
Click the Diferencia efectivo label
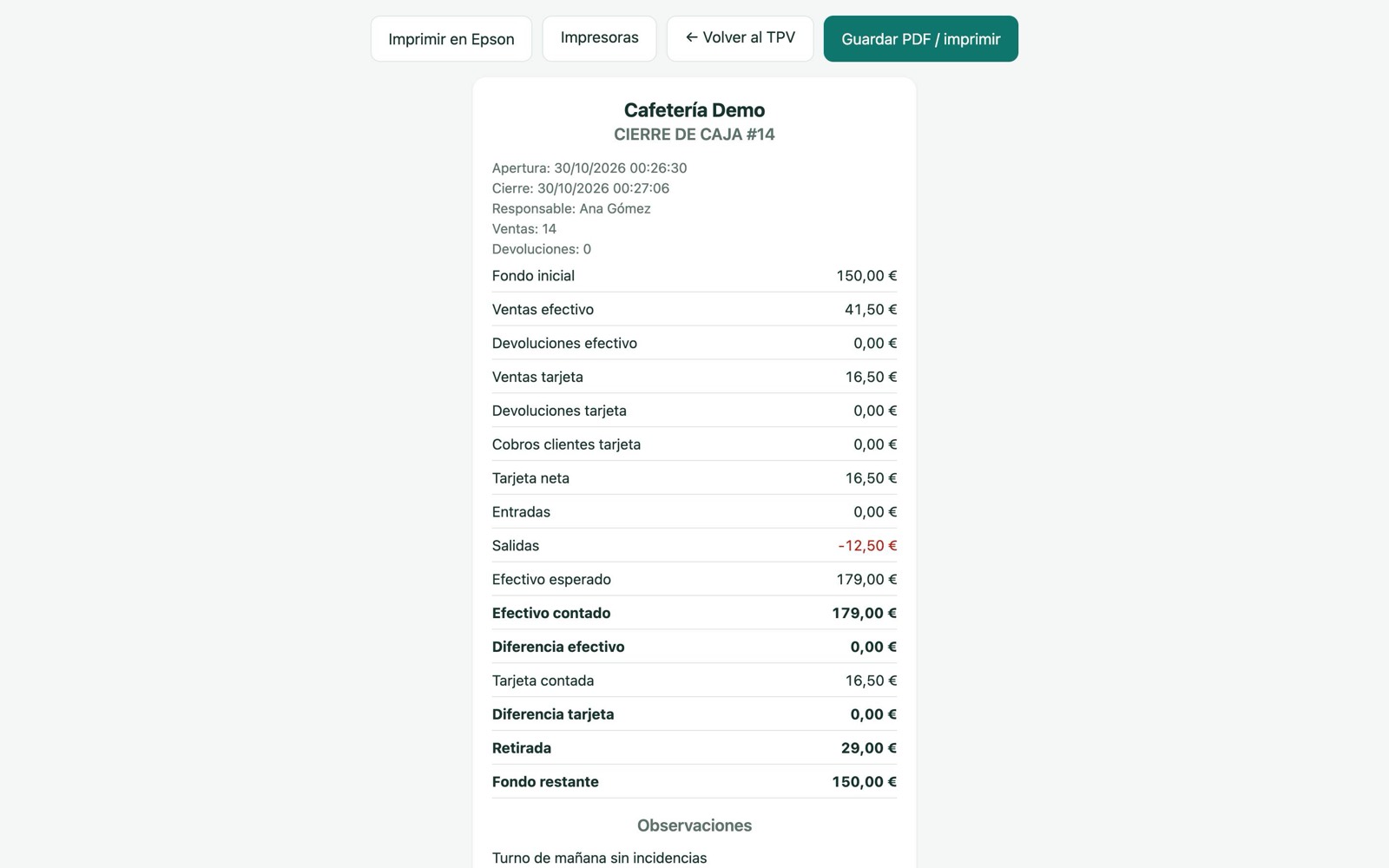[x=558, y=648]
